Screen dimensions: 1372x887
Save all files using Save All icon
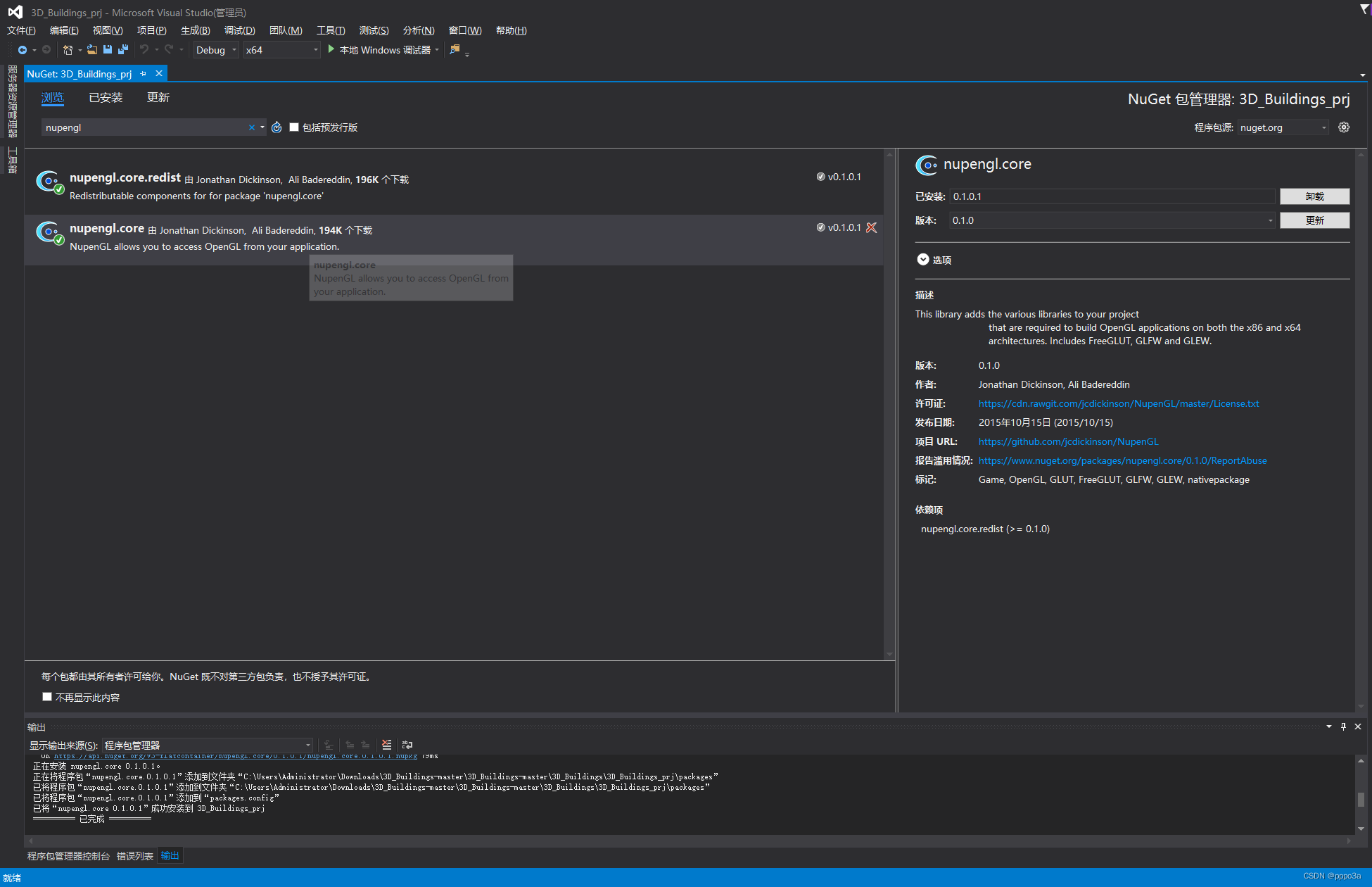122,49
